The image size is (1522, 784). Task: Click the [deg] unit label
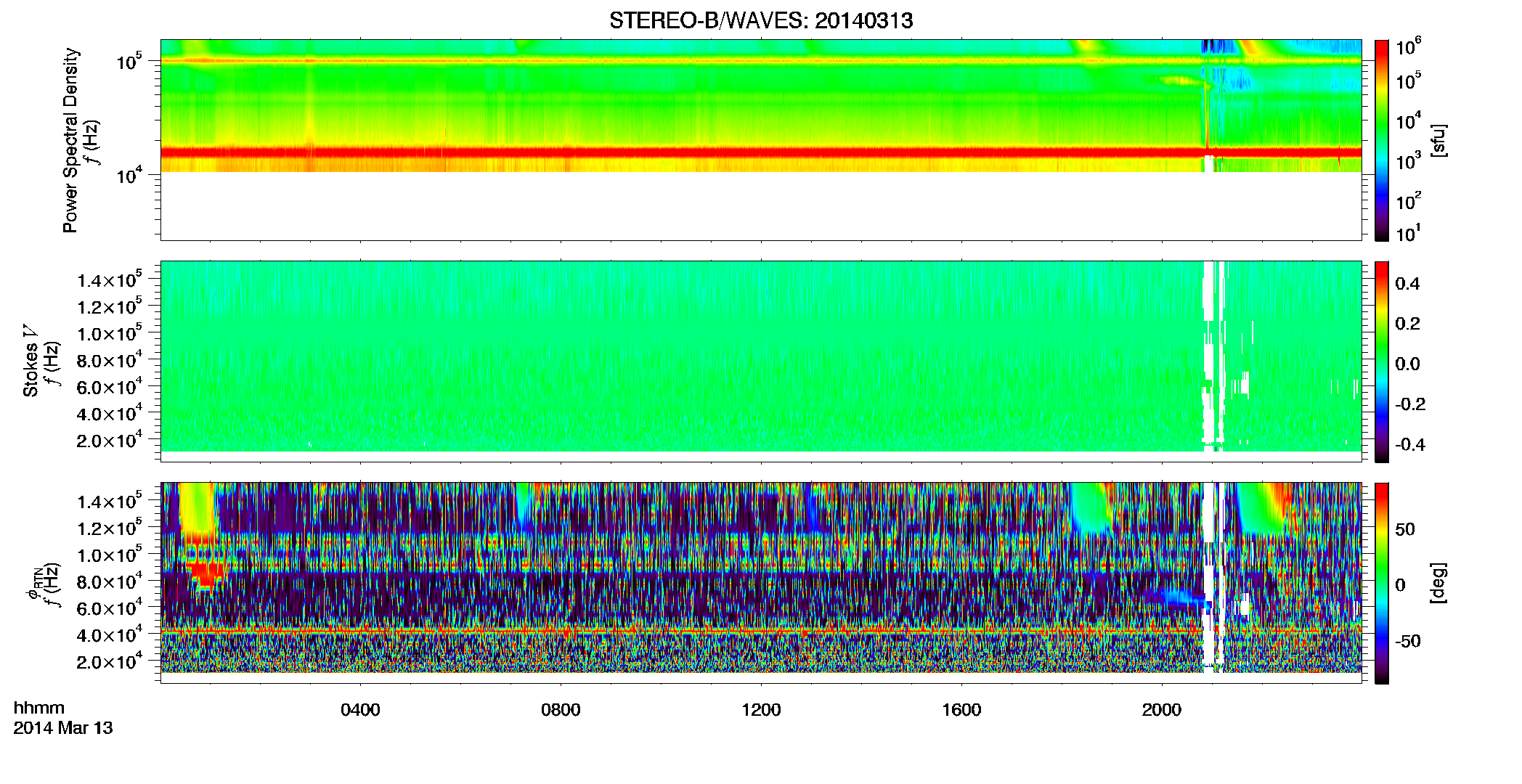click(1438, 583)
